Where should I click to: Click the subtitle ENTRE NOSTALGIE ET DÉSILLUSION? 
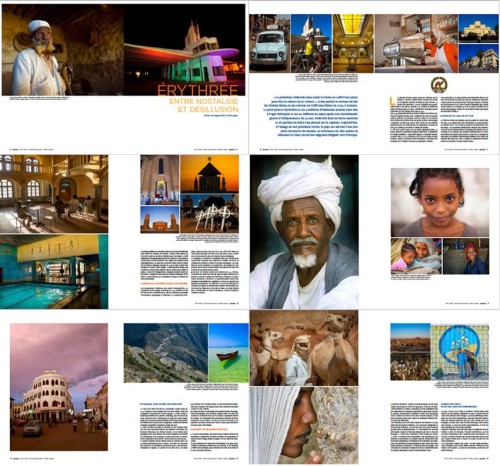[x=204, y=105]
